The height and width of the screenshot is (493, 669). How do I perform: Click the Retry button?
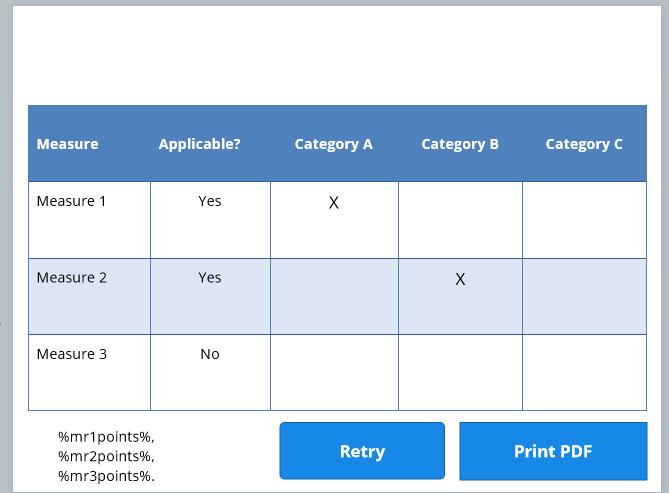click(362, 451)
